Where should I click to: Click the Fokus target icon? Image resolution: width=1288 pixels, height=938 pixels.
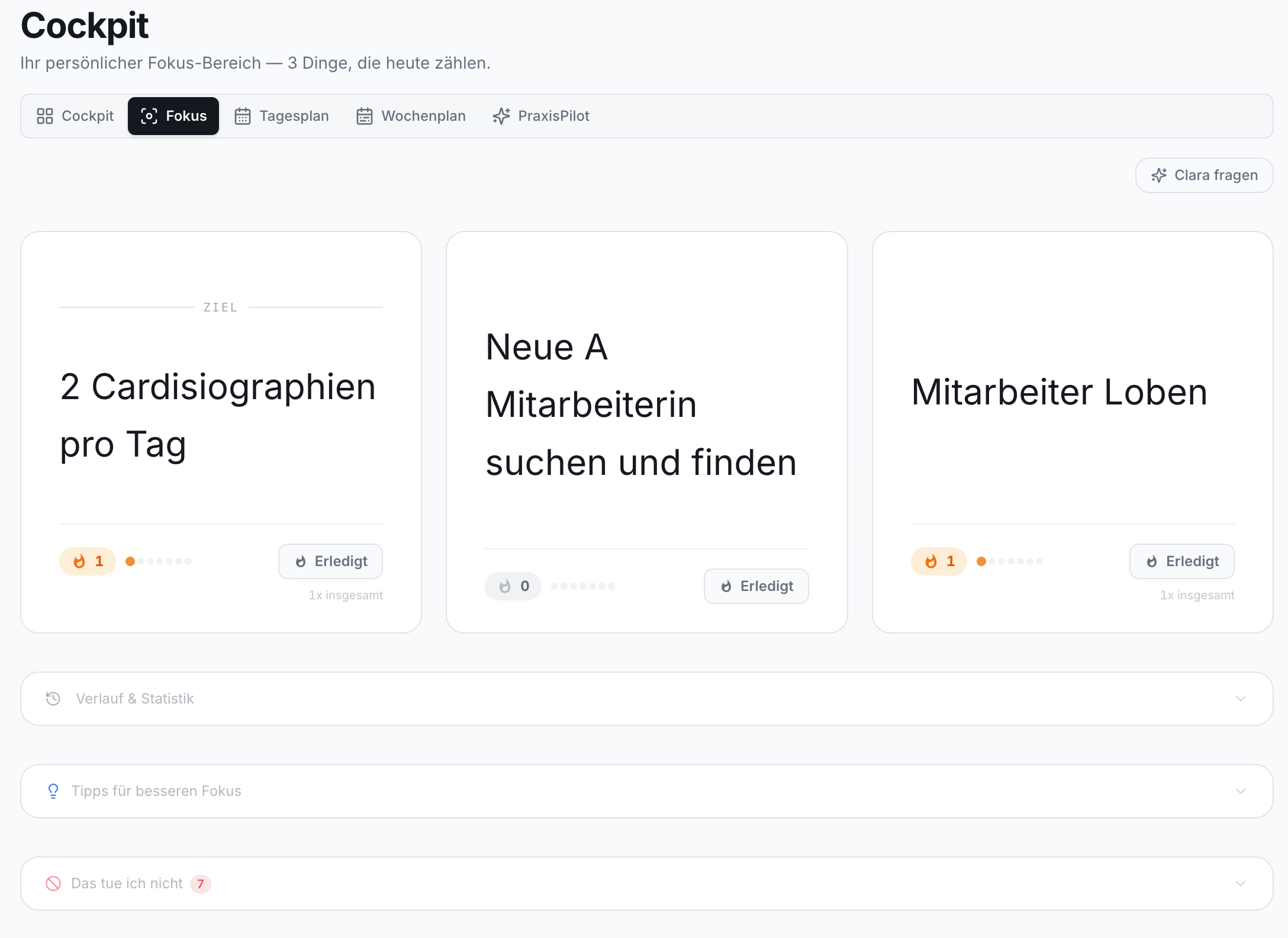(x=149, y=116)
